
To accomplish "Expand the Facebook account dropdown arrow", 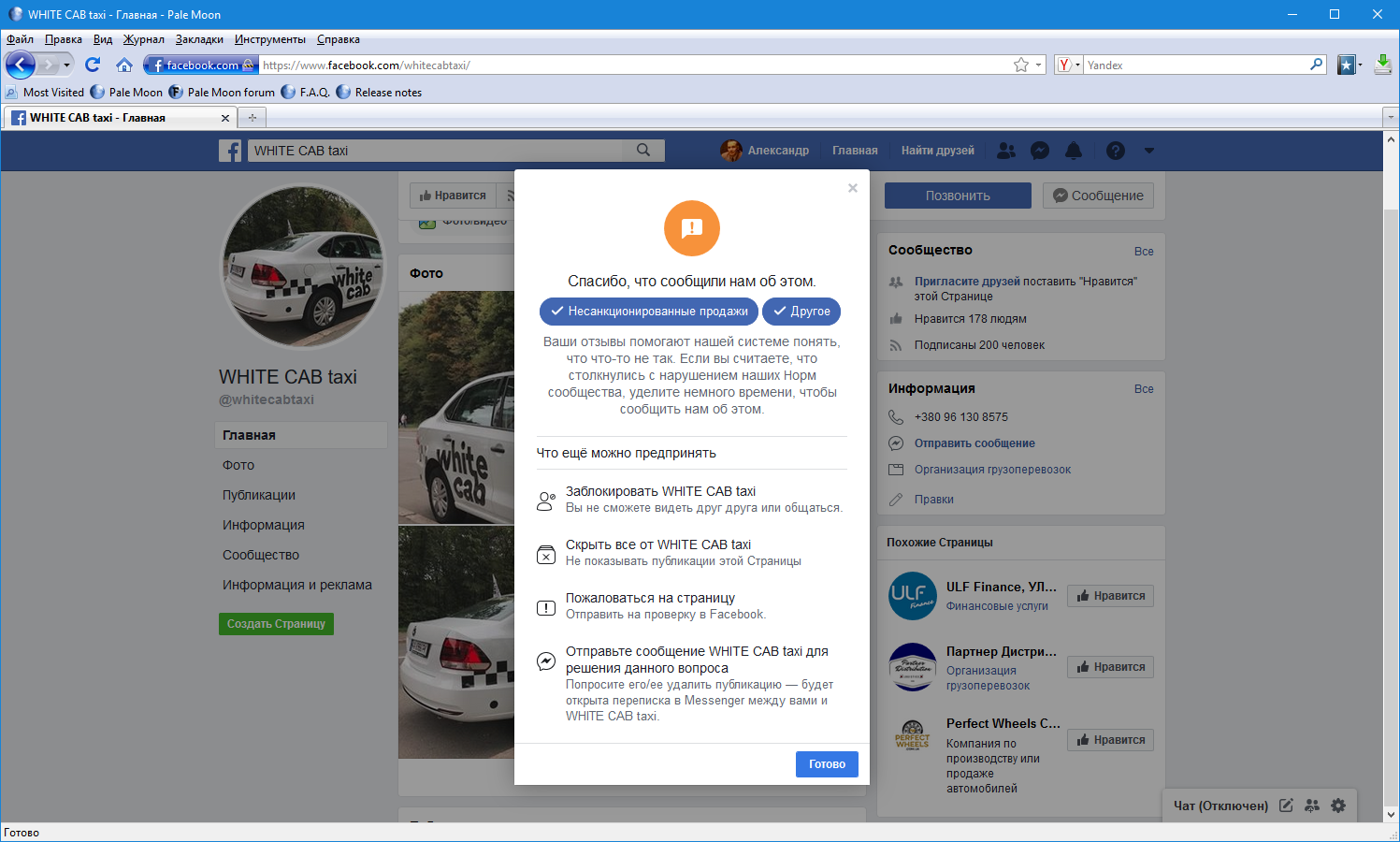I will point(1149,151).
